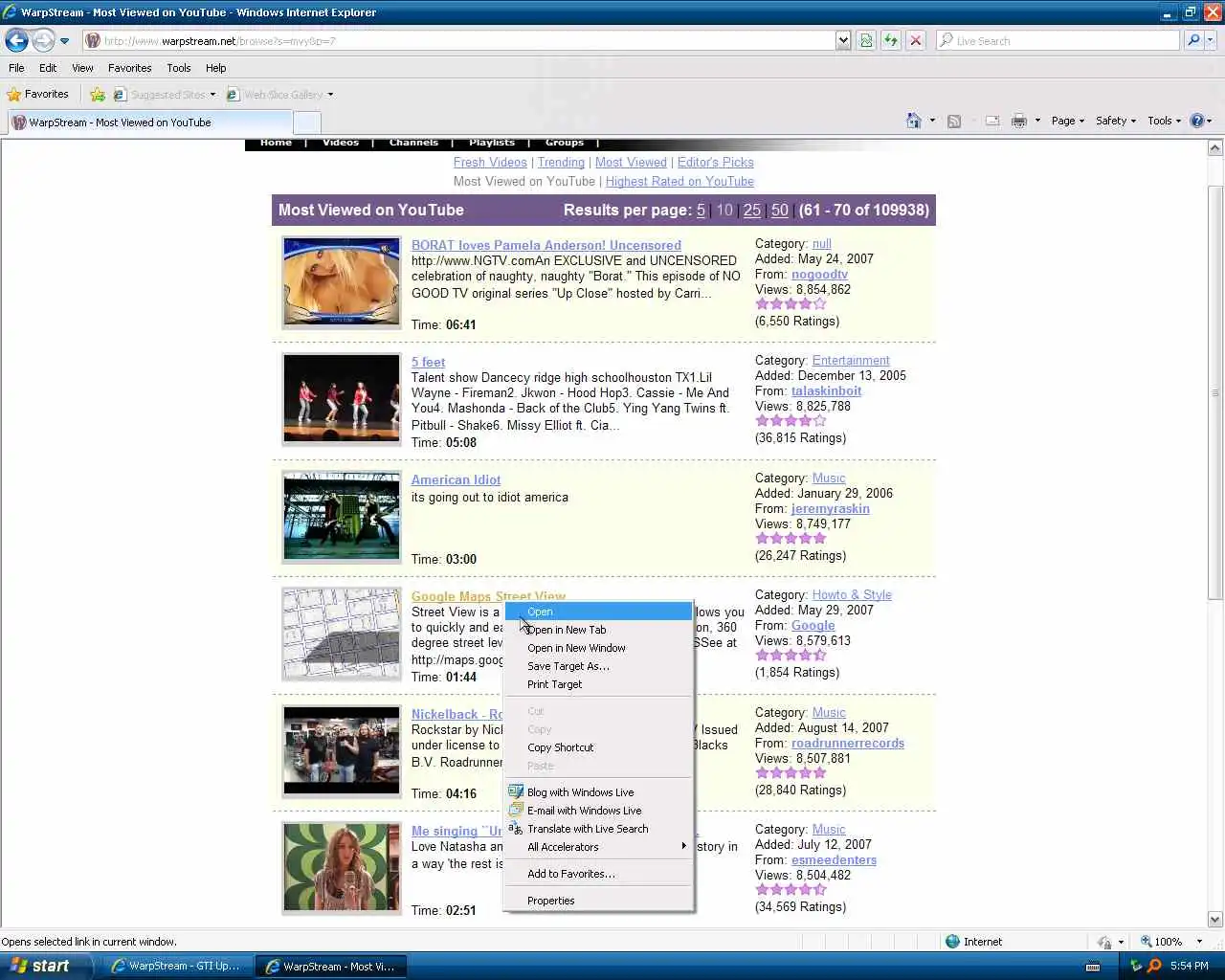Open the BORAT video thumbnail

(342, 282)
